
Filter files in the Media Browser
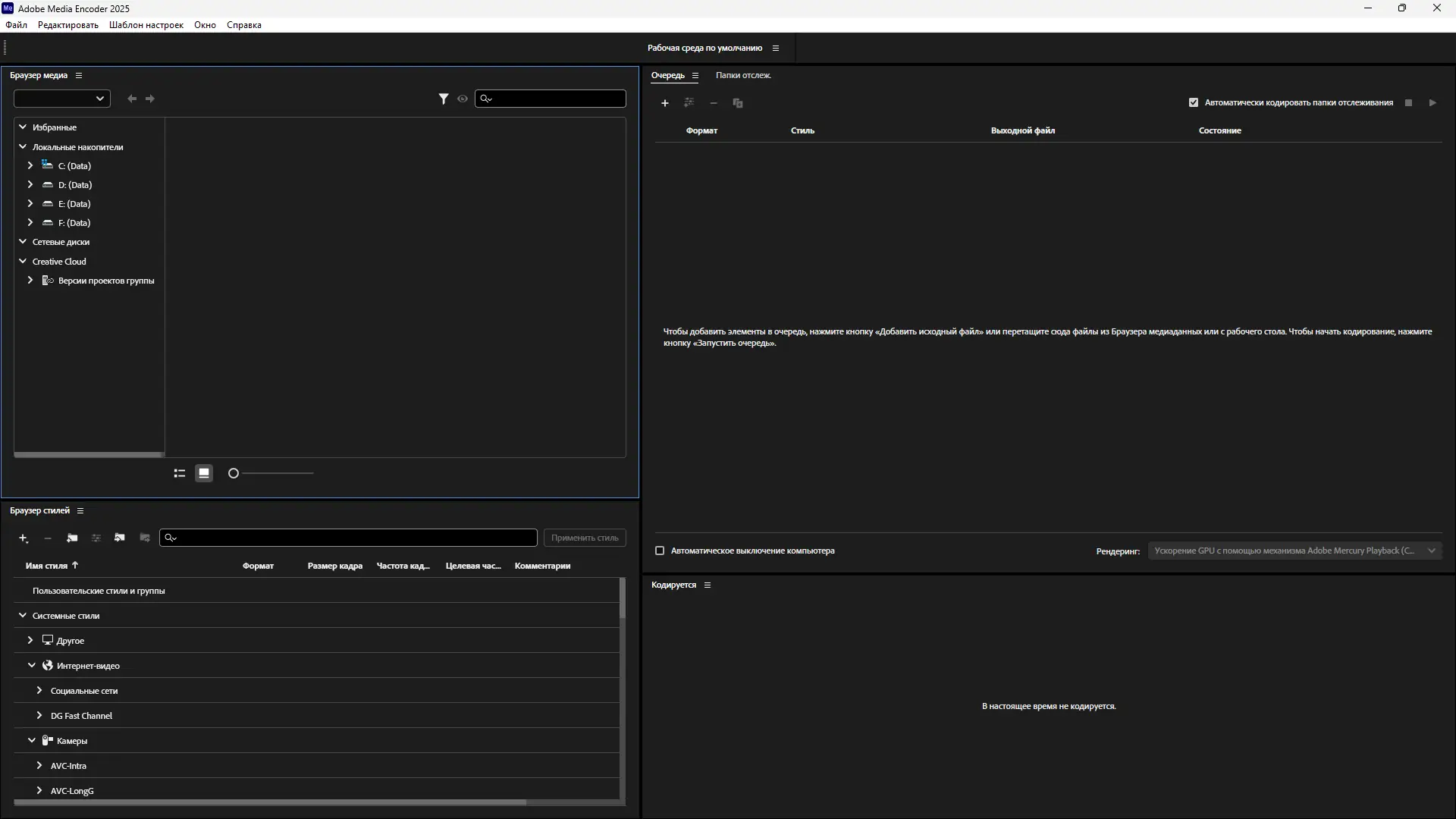[x=444, y=99]
